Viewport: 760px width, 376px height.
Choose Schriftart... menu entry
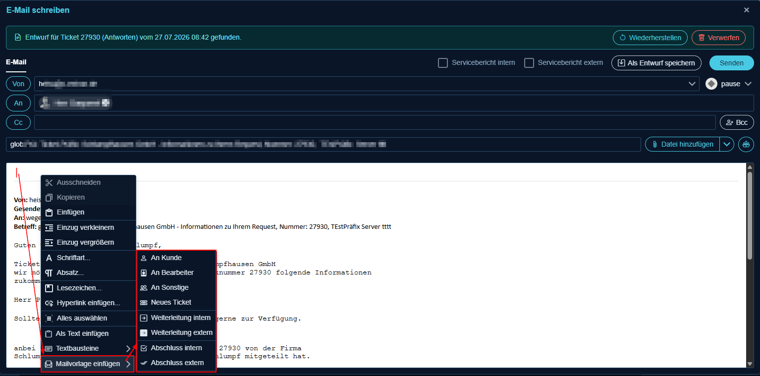pos(88,258)
